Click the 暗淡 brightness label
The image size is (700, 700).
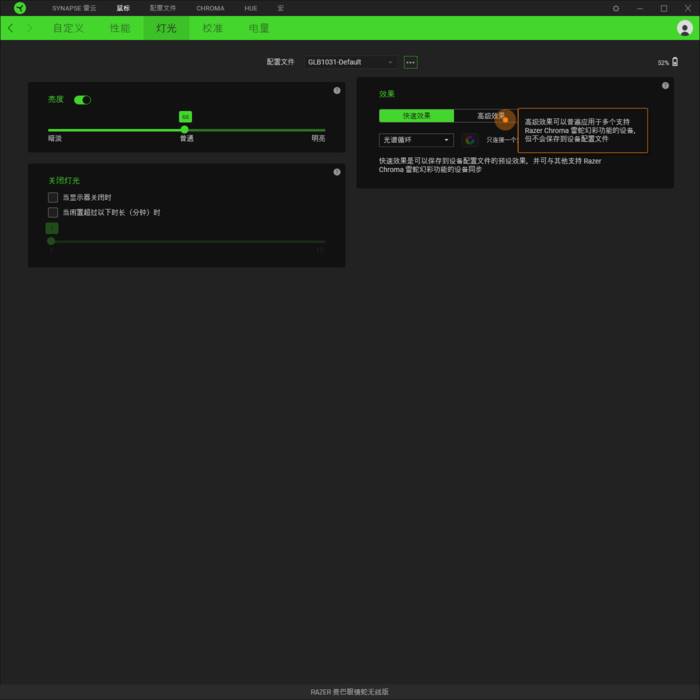click(x=55, y=139)
